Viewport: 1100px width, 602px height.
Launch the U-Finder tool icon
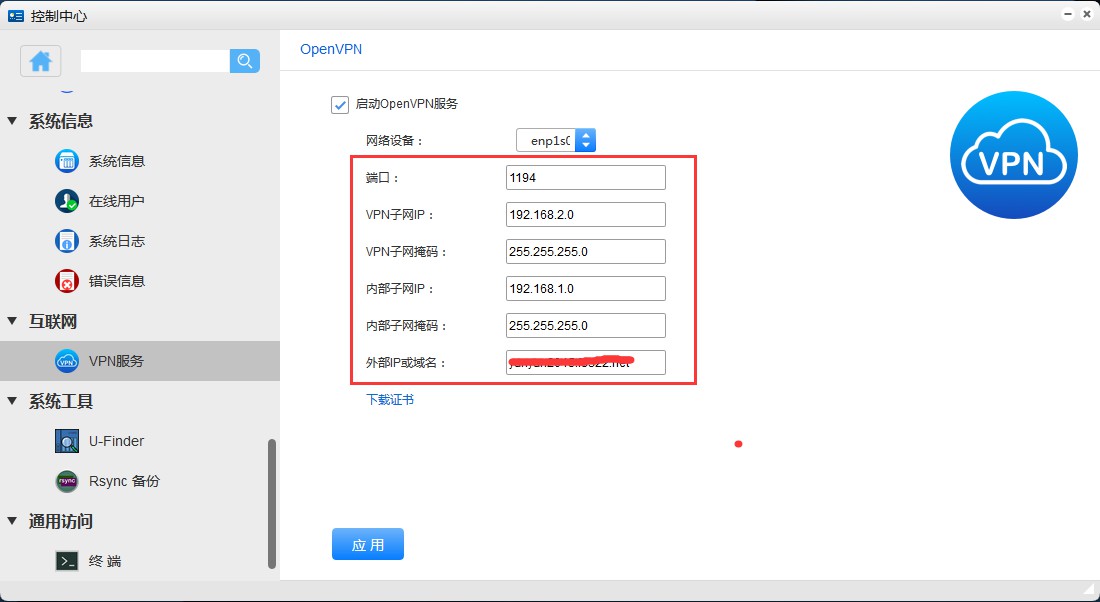point(67,441)
